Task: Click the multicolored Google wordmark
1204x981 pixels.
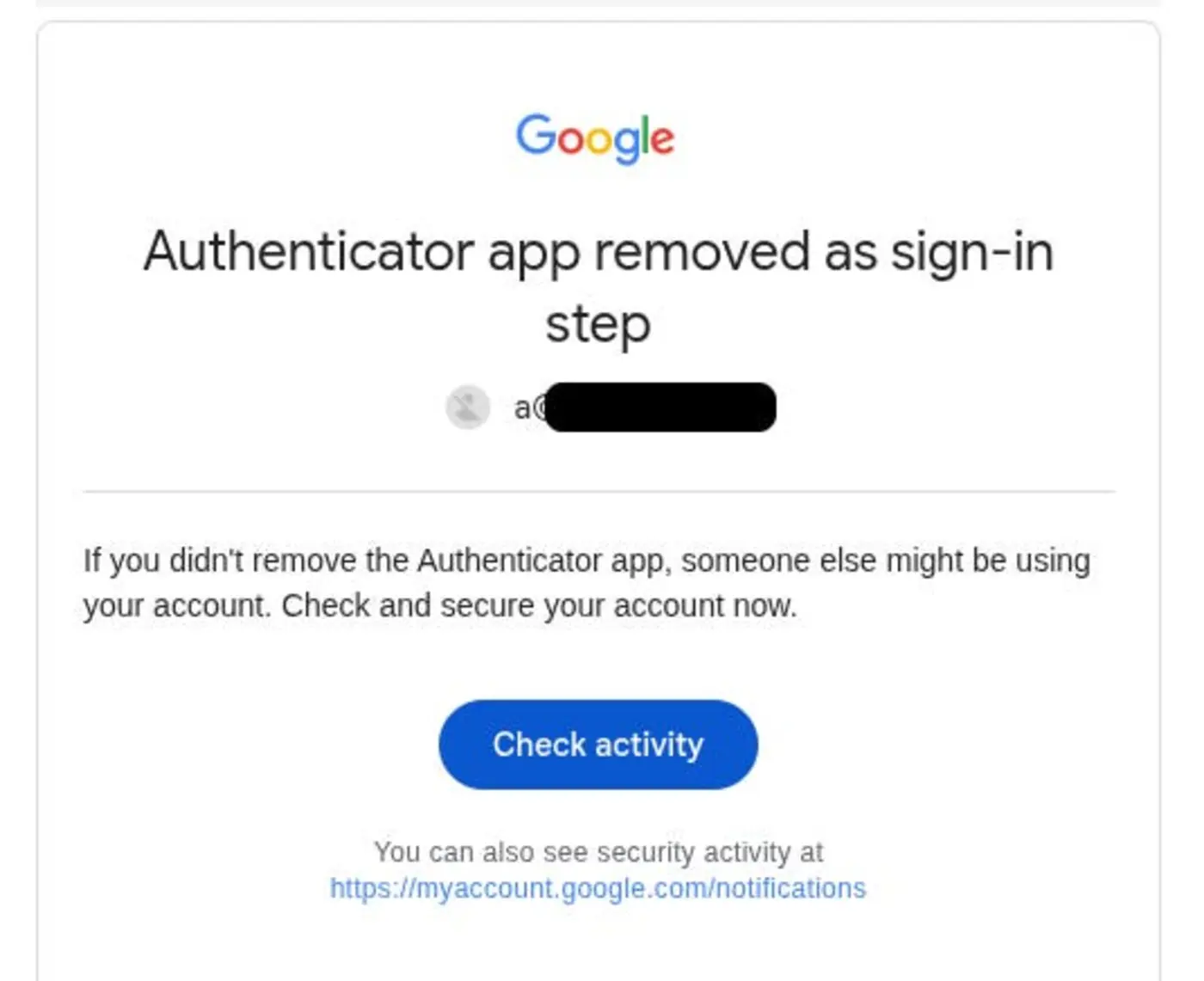Action: (597, 137)
